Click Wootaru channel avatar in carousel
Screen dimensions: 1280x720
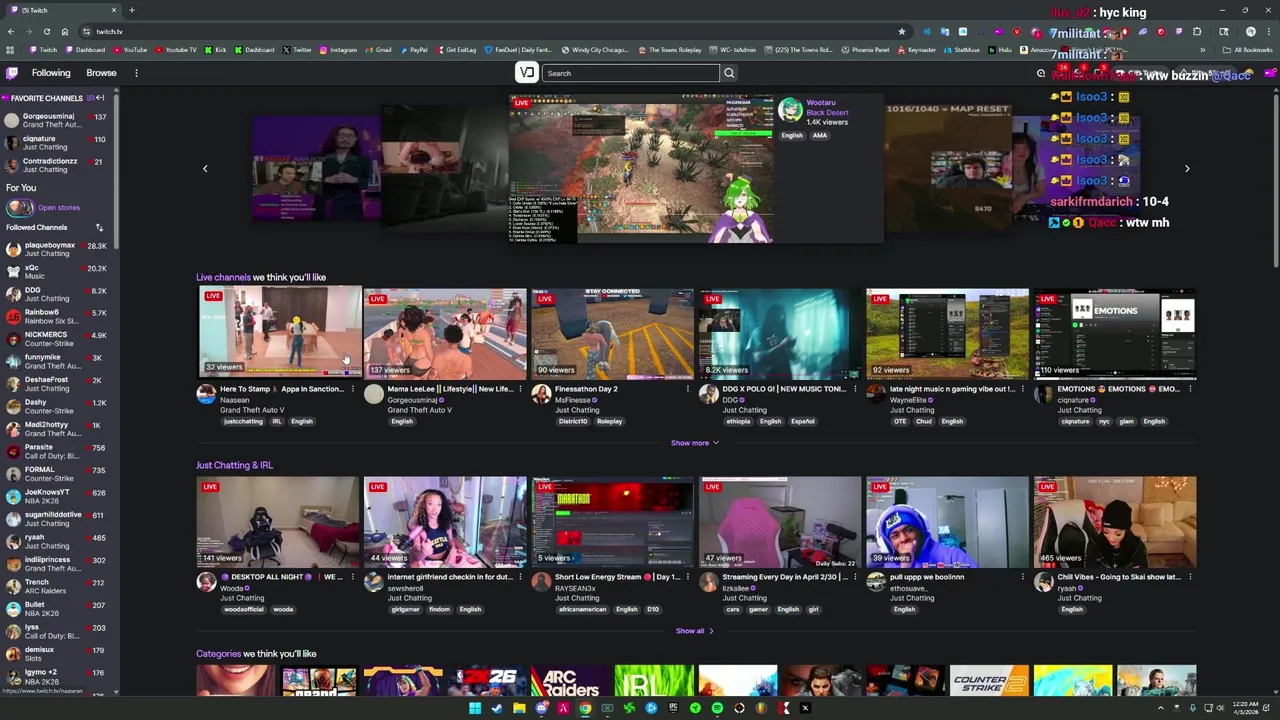[790, 109]
